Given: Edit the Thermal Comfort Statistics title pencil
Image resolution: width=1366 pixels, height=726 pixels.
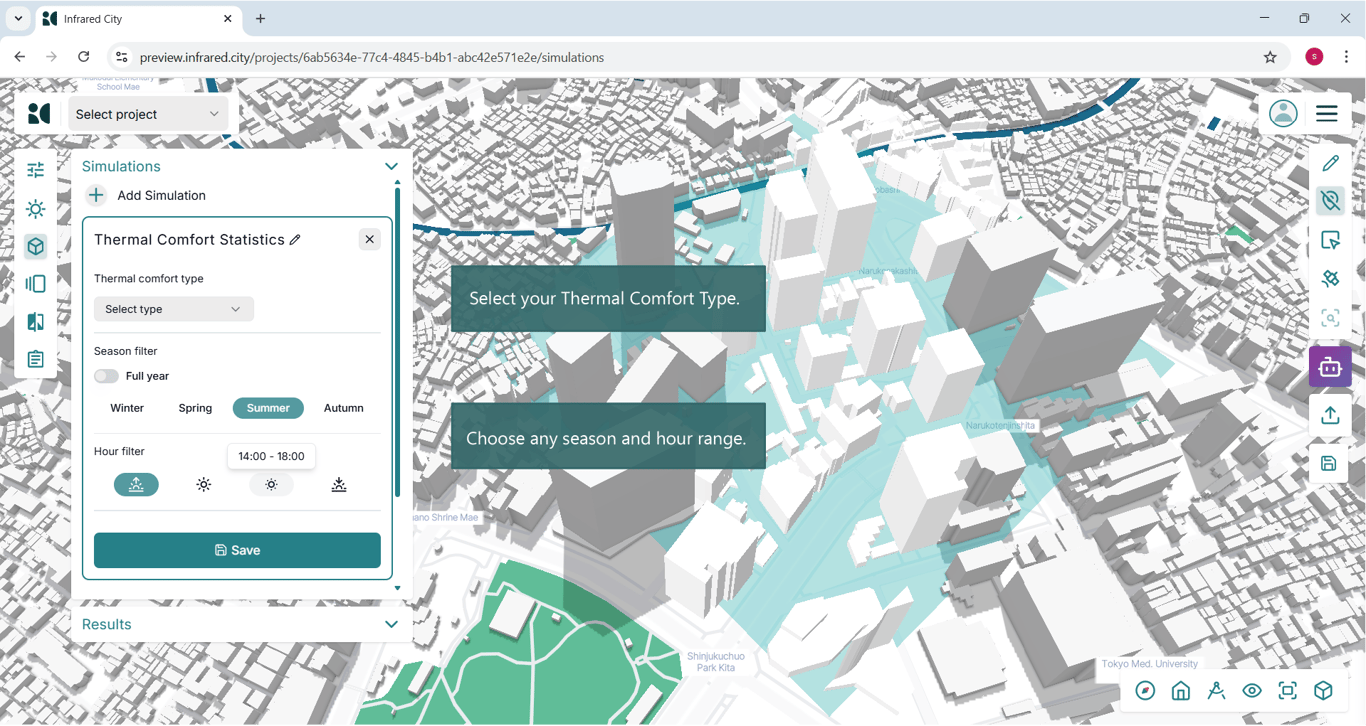Looking at the screenshot, I should click(295, 240).
